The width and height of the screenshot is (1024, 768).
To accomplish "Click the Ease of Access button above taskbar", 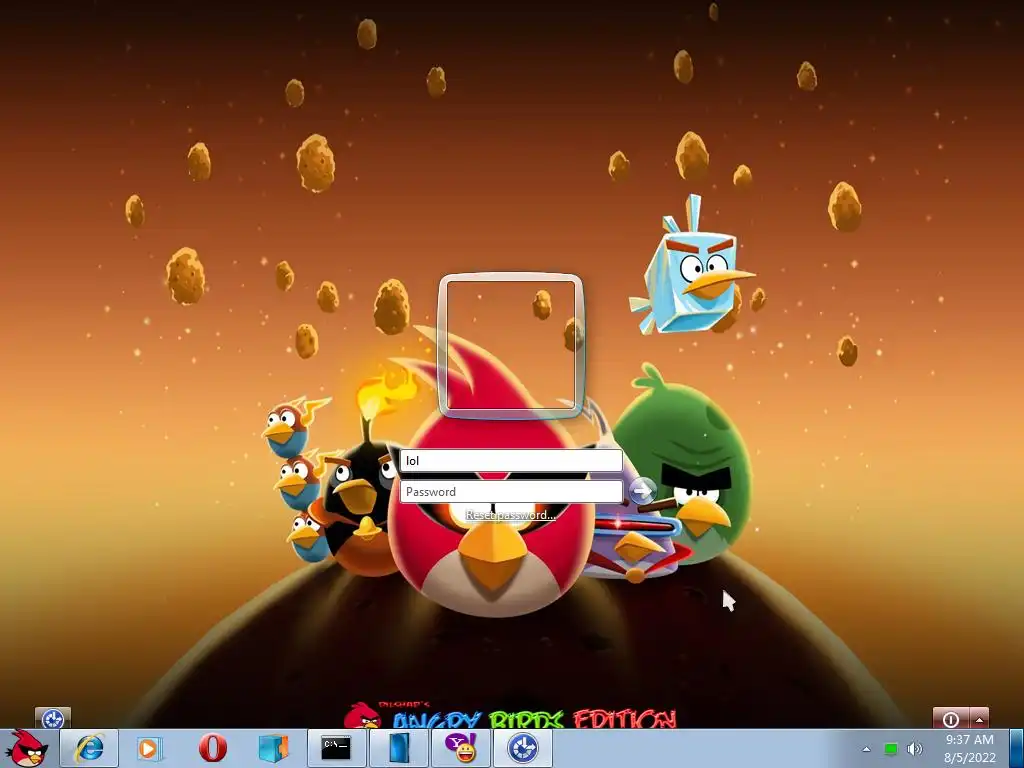I will tap(53, 718).
